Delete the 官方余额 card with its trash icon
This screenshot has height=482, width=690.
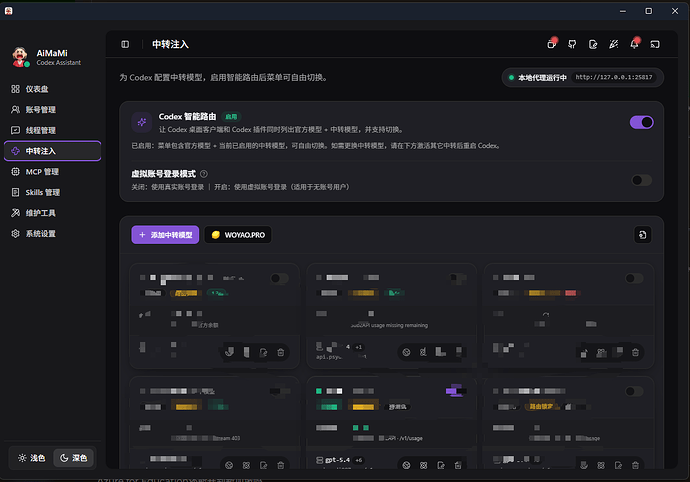[281, 353]
